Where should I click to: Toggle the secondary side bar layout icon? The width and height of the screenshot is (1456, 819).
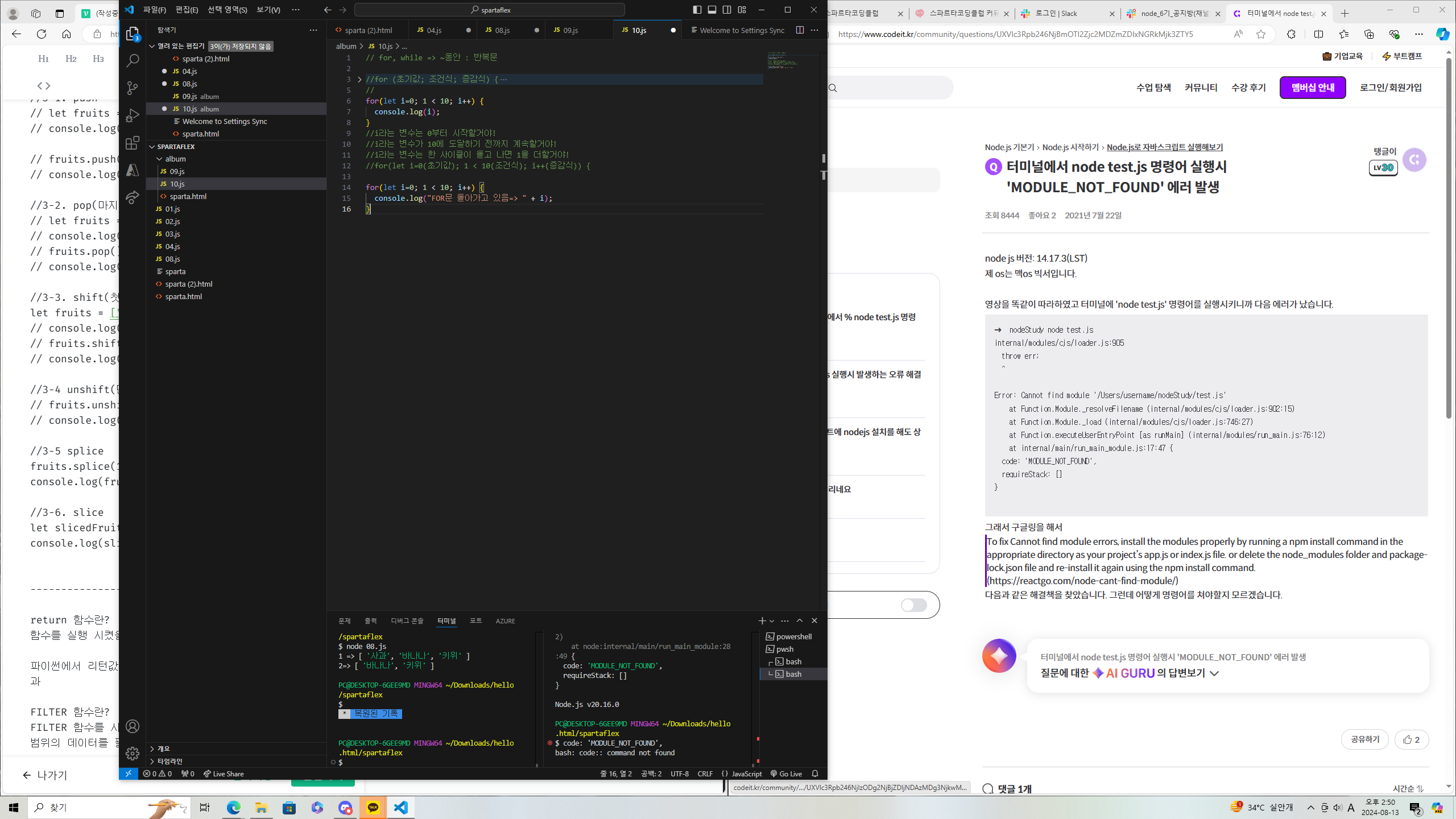click(727, 10)
